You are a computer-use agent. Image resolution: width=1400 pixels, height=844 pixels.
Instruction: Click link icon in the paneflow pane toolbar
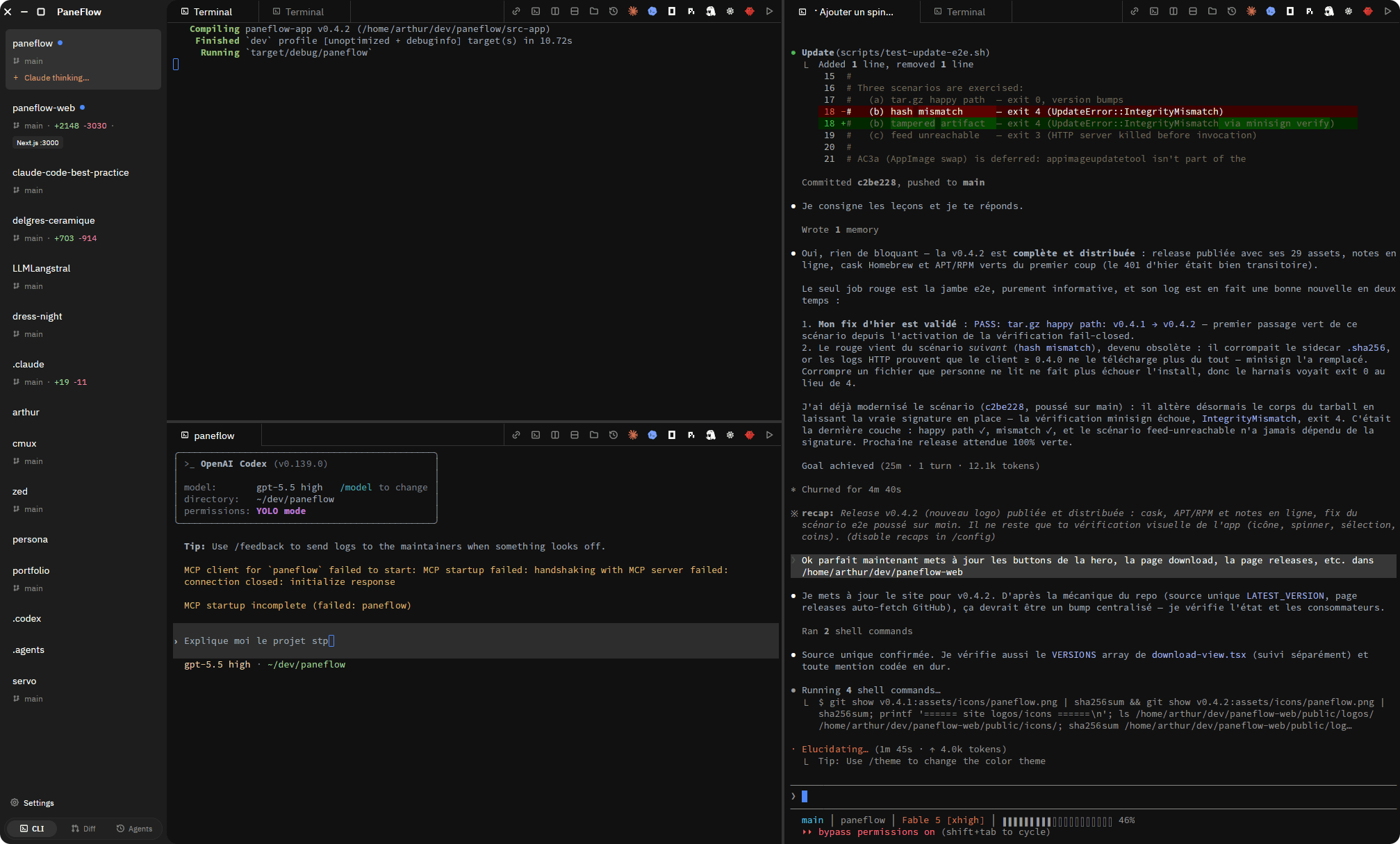pos(516,436)
